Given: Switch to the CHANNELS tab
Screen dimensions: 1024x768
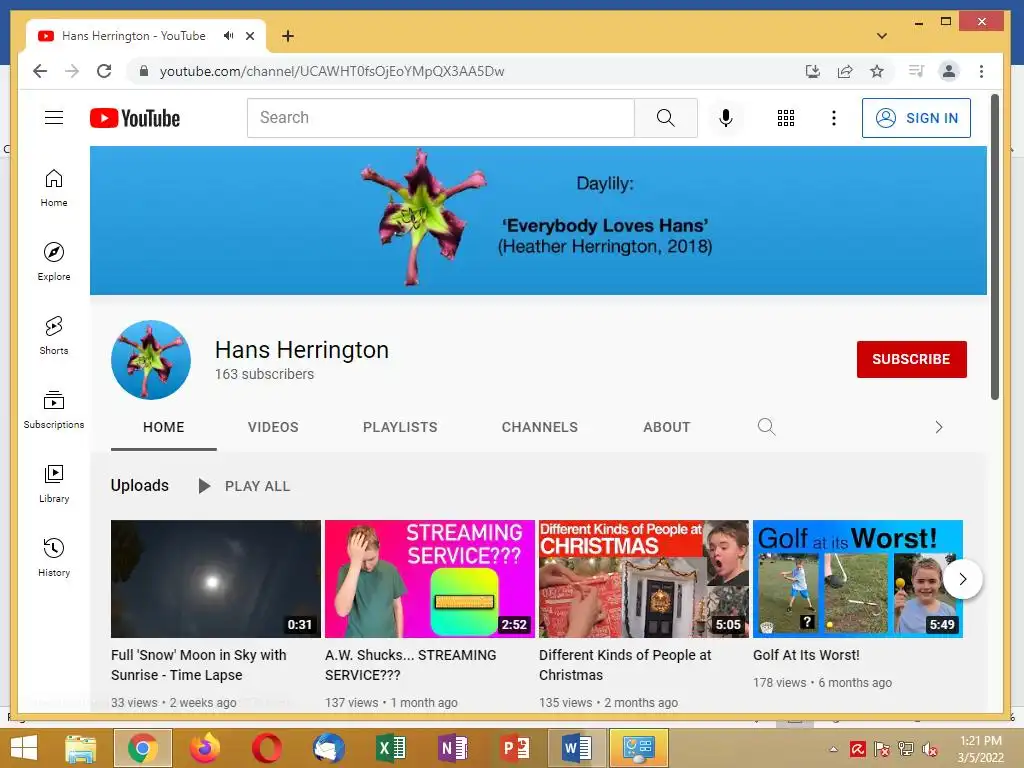Looking at the screenshot, I should pos(539,428).
